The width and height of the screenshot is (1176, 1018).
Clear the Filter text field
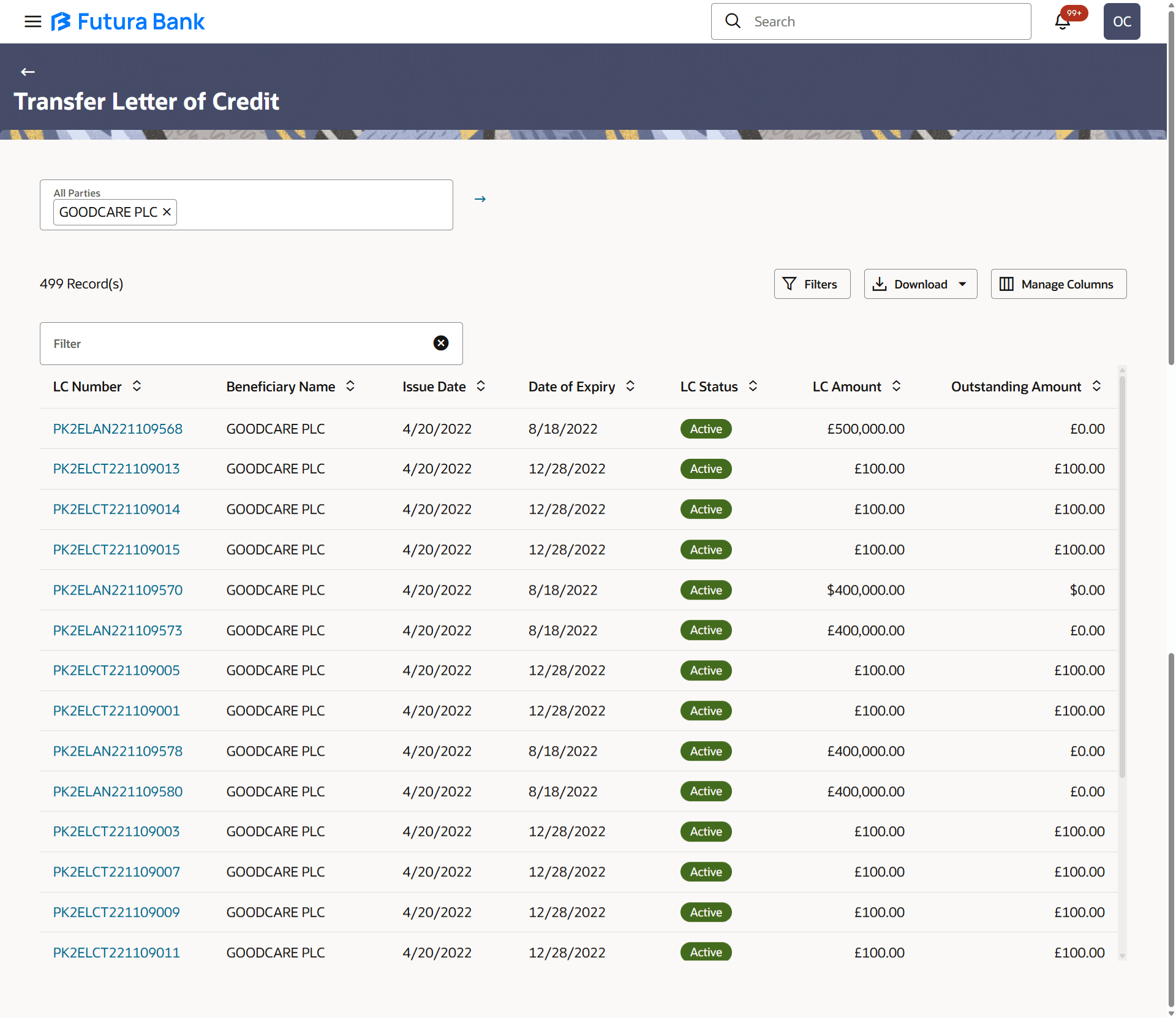point(441,343)
